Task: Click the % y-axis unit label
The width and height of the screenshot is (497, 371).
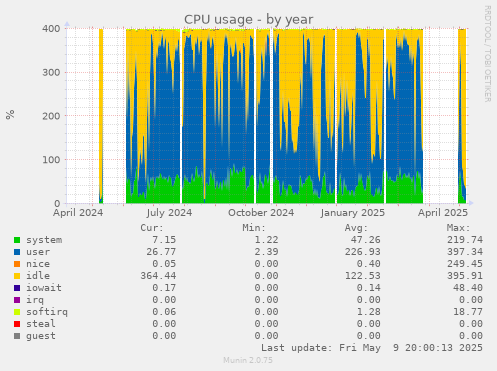Action: pos(10,115)
